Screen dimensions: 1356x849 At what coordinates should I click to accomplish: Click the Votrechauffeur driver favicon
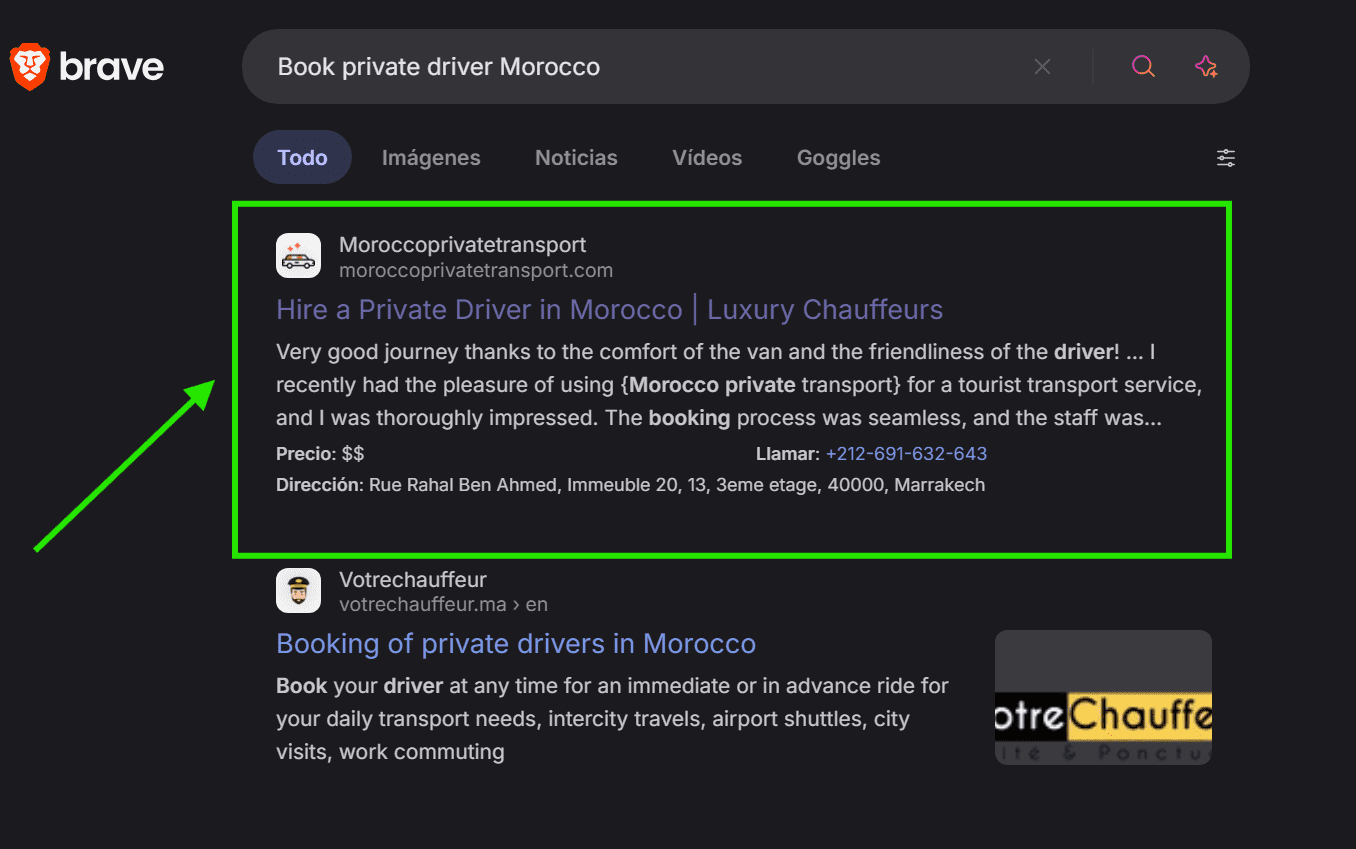coord(298,591)
